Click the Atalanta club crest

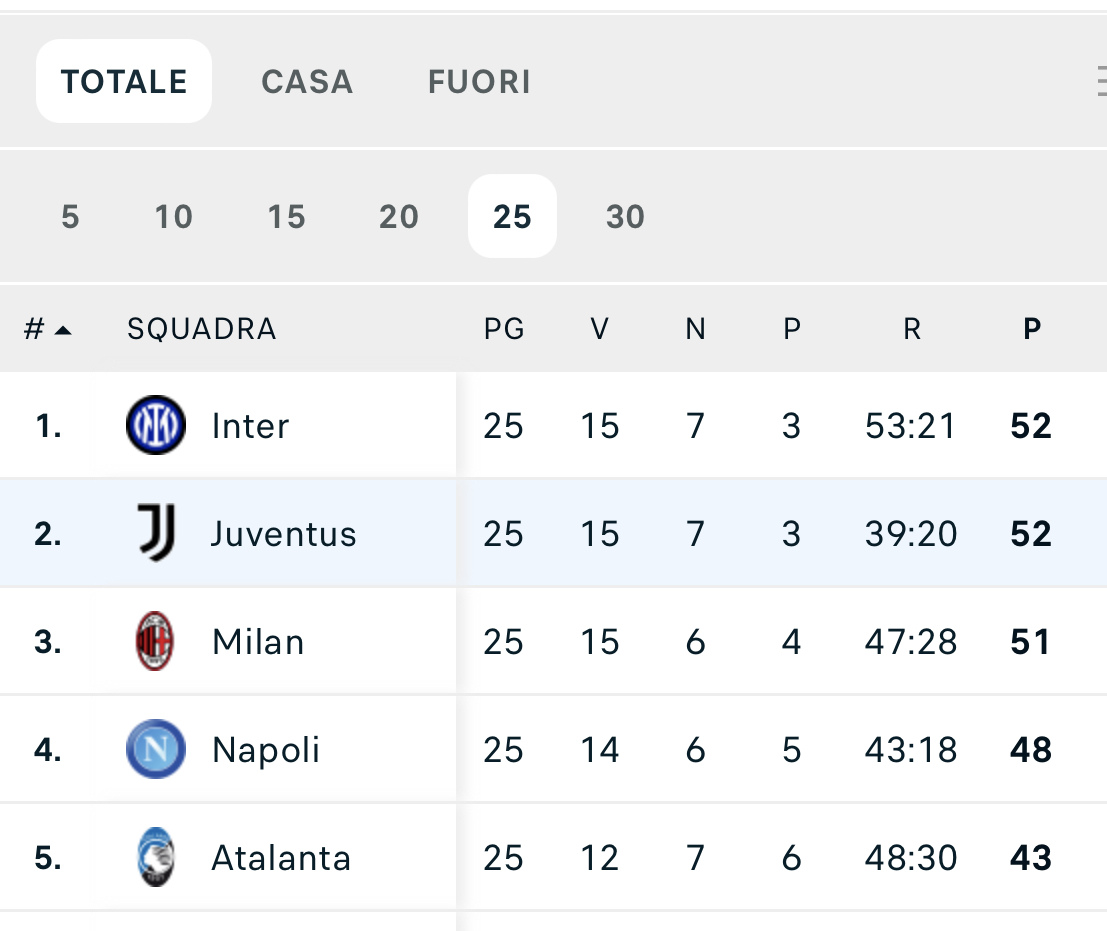tap(155, 857)
